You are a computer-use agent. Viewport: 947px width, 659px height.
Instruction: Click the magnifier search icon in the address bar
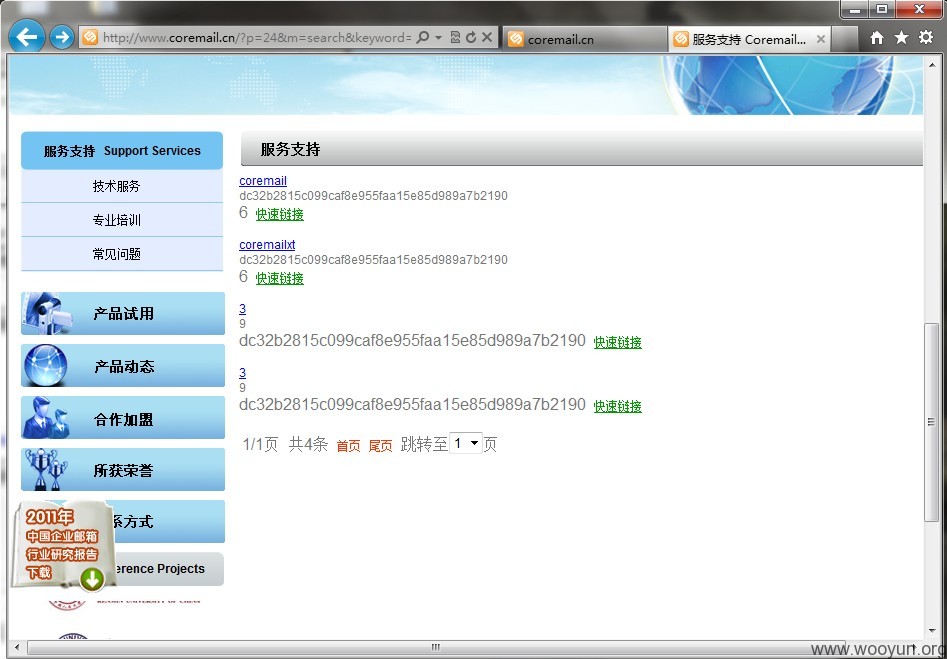pyautogui.click(x=423, y=37)
